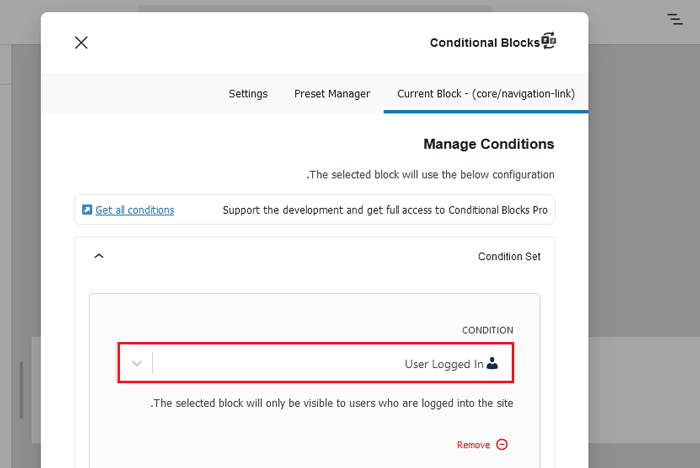Screen dimensions: 700x468
Task: Follow the Get all conditions link
Action: (x=134, y=210)
